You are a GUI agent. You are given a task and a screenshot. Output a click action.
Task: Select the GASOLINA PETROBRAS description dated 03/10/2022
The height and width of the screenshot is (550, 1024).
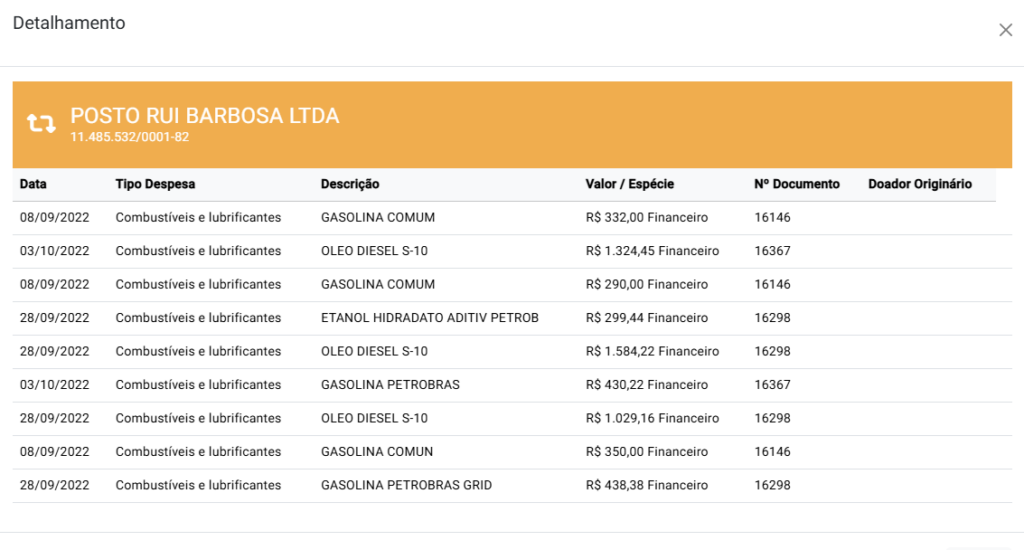pyautogui.click(x=389, y=385)
